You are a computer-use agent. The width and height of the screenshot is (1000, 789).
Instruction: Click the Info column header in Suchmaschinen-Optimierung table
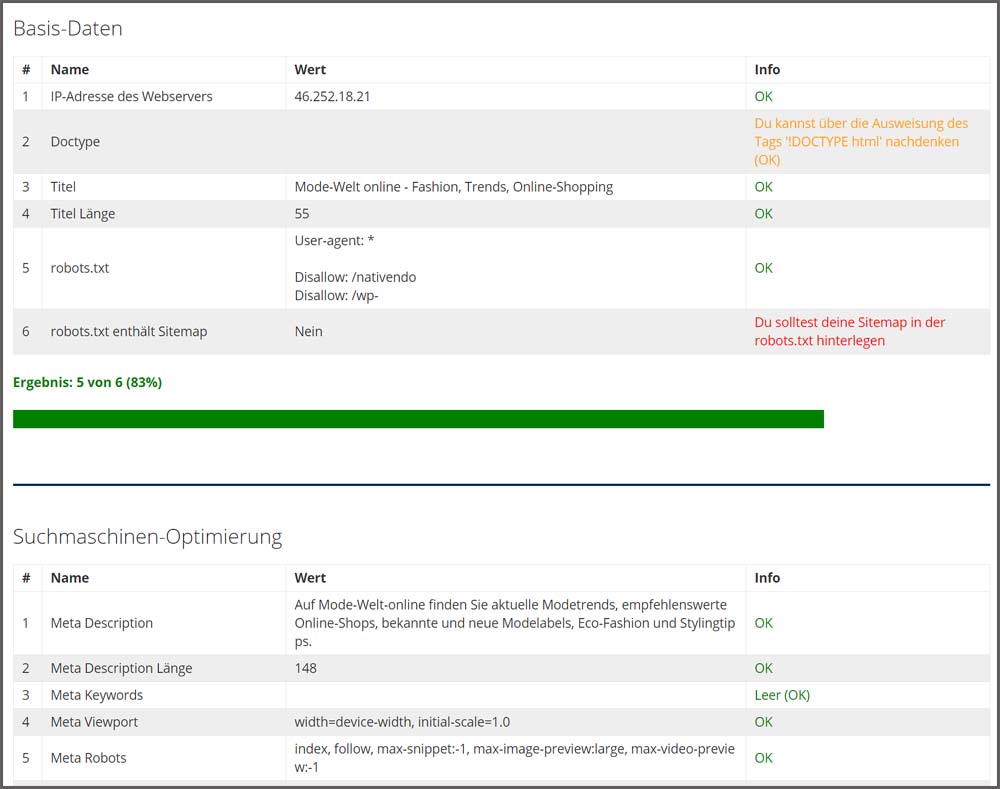[x=767, y=578]
